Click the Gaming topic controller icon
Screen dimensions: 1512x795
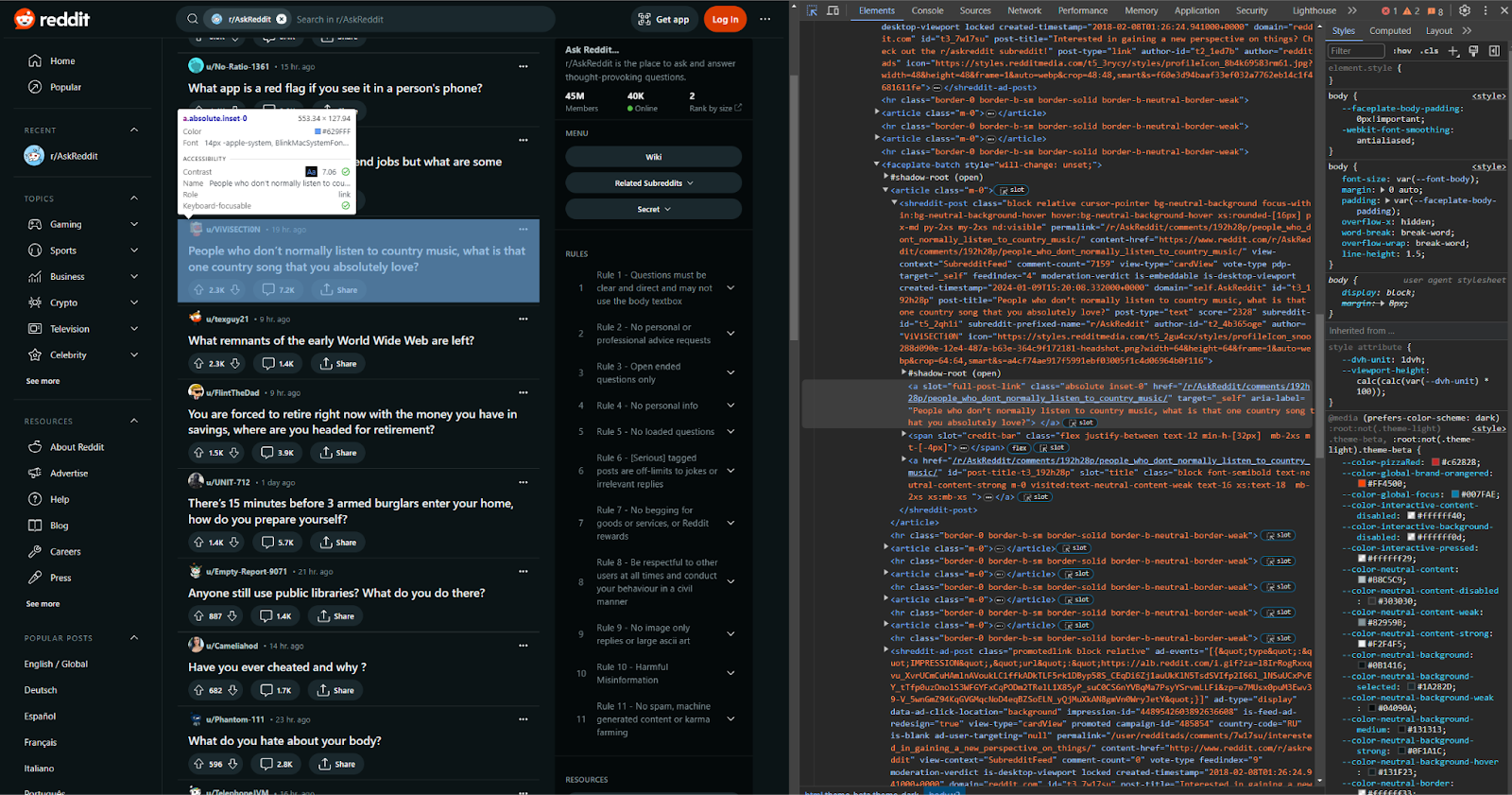[35, 224]
